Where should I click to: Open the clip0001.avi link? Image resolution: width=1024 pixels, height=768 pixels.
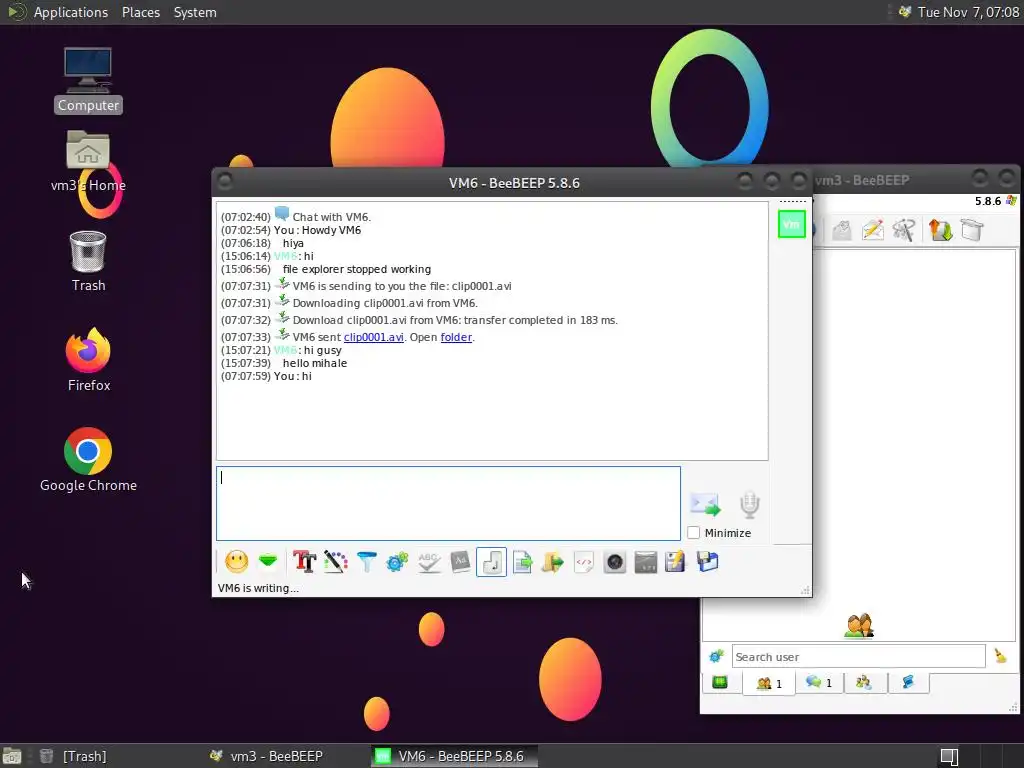374,337
